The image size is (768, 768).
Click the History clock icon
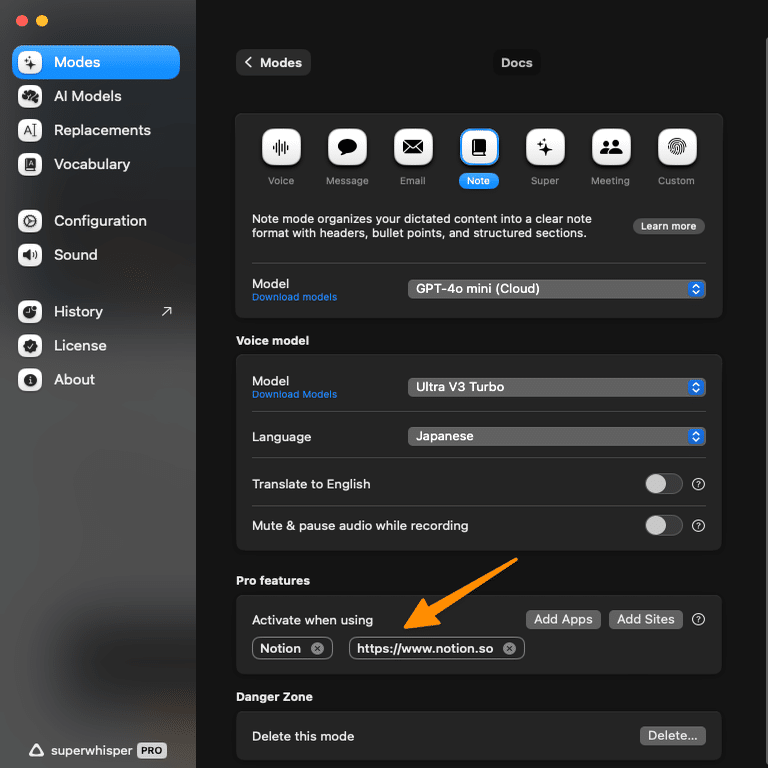(x=30, y=312)
